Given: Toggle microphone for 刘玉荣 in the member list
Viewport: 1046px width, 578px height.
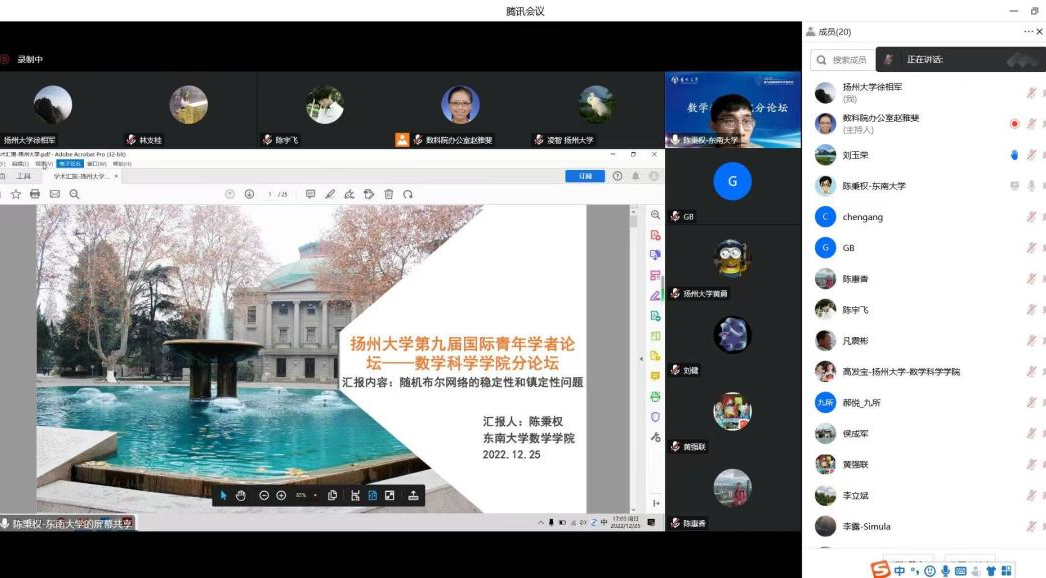Looking at the screenshot, I should click(1031, 155).
